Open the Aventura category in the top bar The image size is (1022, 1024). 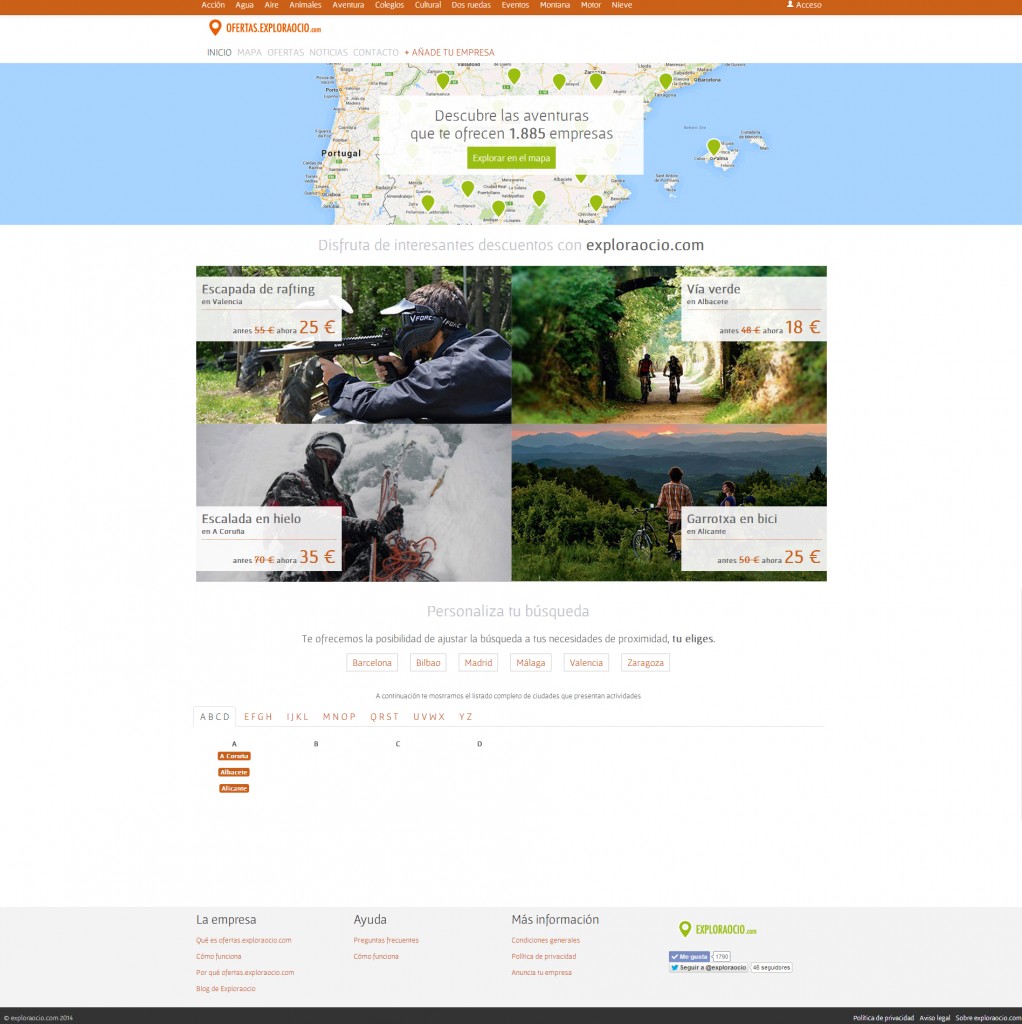pyautogui.click(x=348, y=5)
